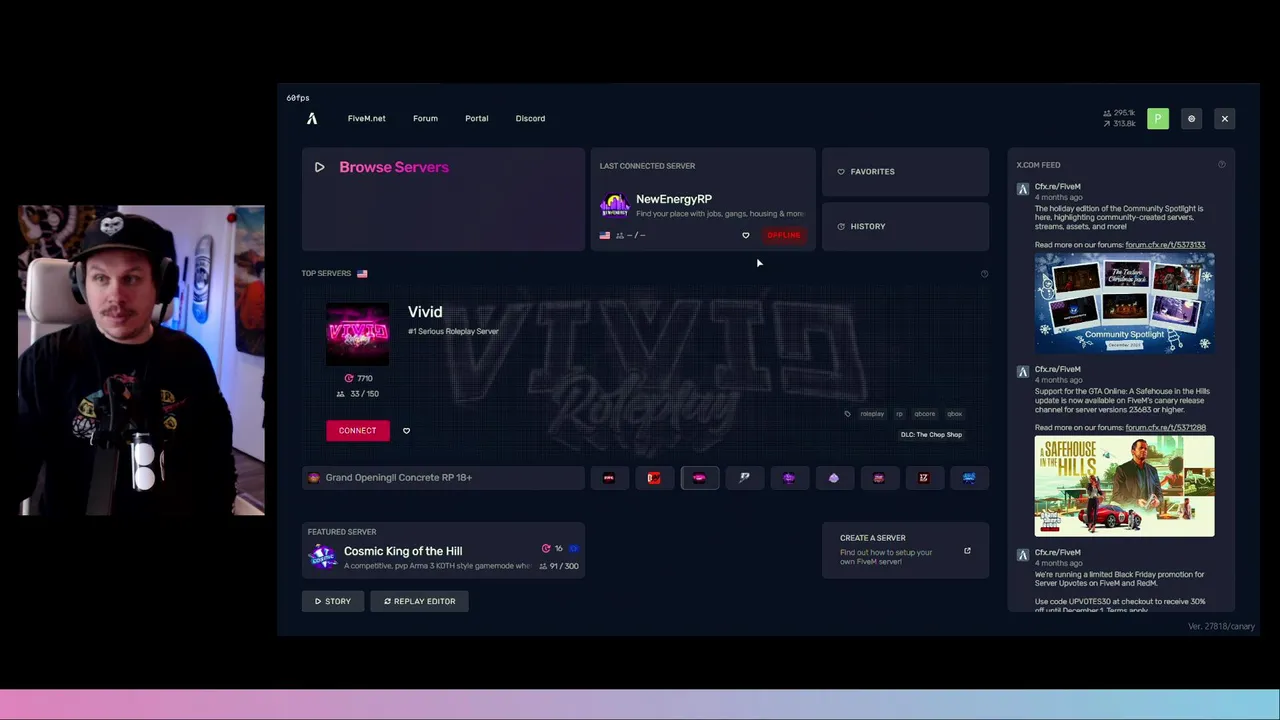Screen dimensions: 1280x720
Task: Open Grand Opening!! Concrete RP 18+ server
Action: [x=443, y=478]
